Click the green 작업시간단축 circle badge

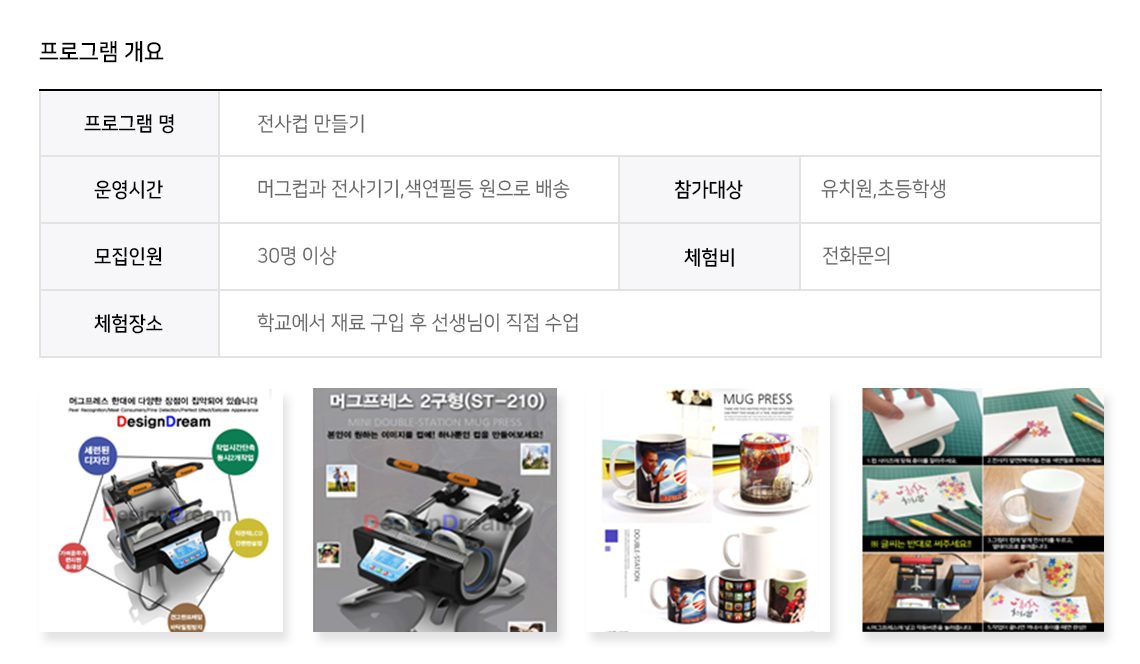[x=235, y=452]
